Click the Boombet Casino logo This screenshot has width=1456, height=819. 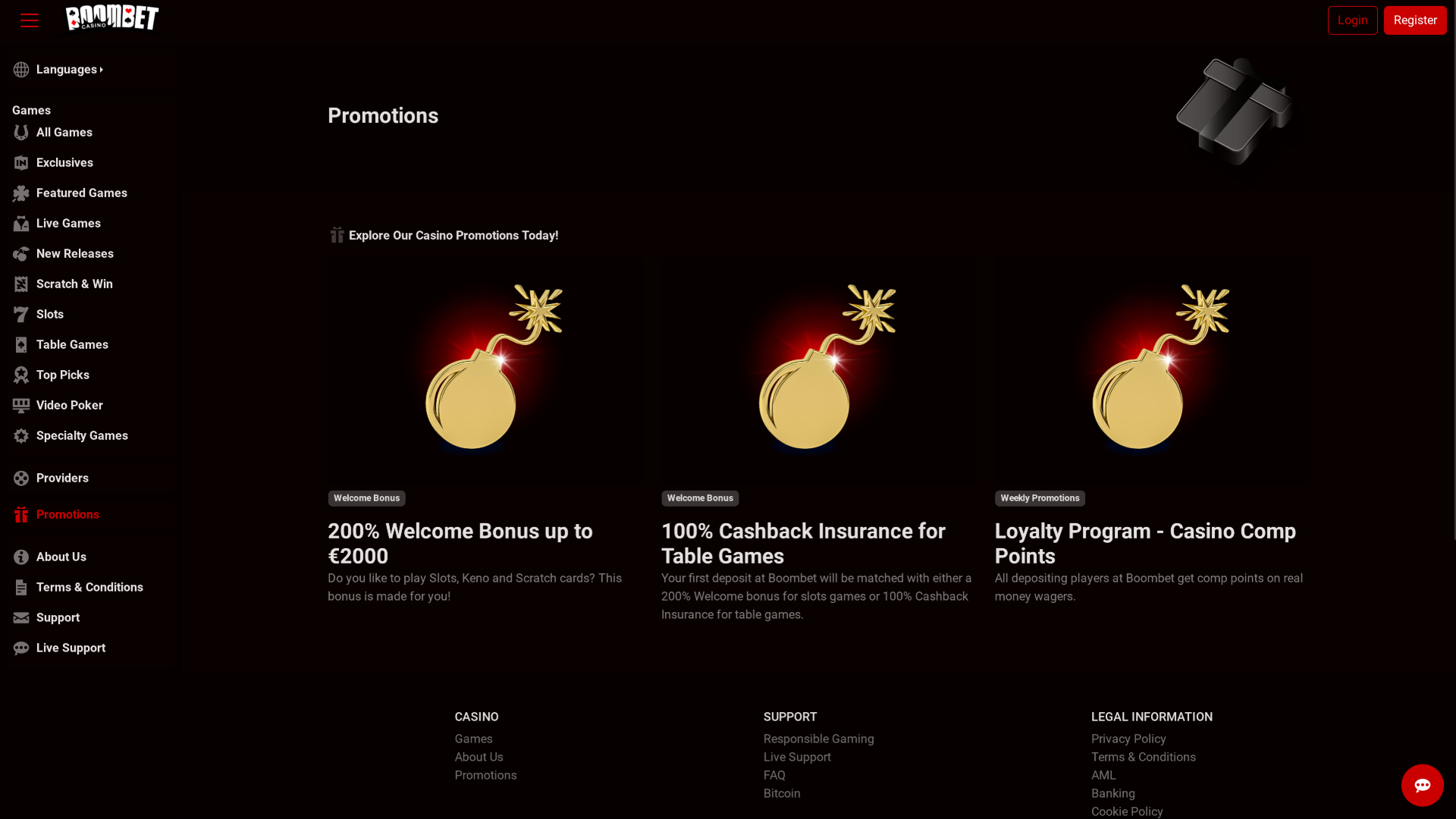pyautogui.click(x=112, y=18)
